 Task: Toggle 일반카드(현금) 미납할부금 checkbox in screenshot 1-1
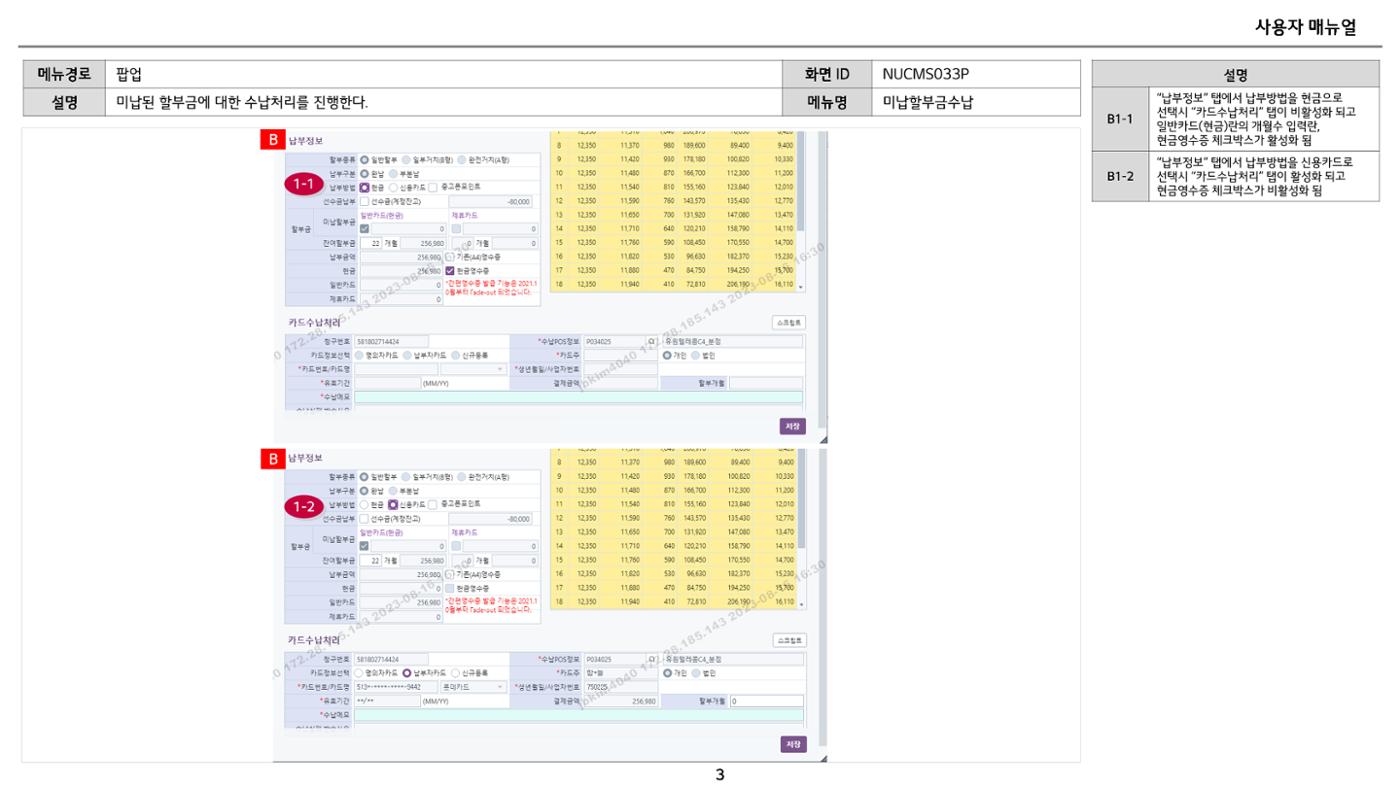click(364, 229)
